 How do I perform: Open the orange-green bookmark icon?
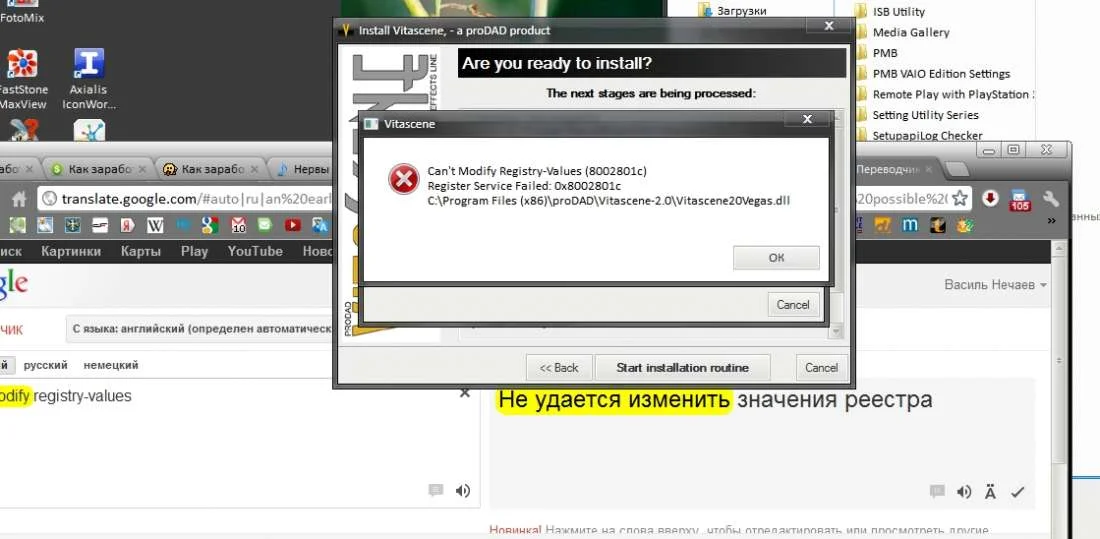[x=965, y=225]
